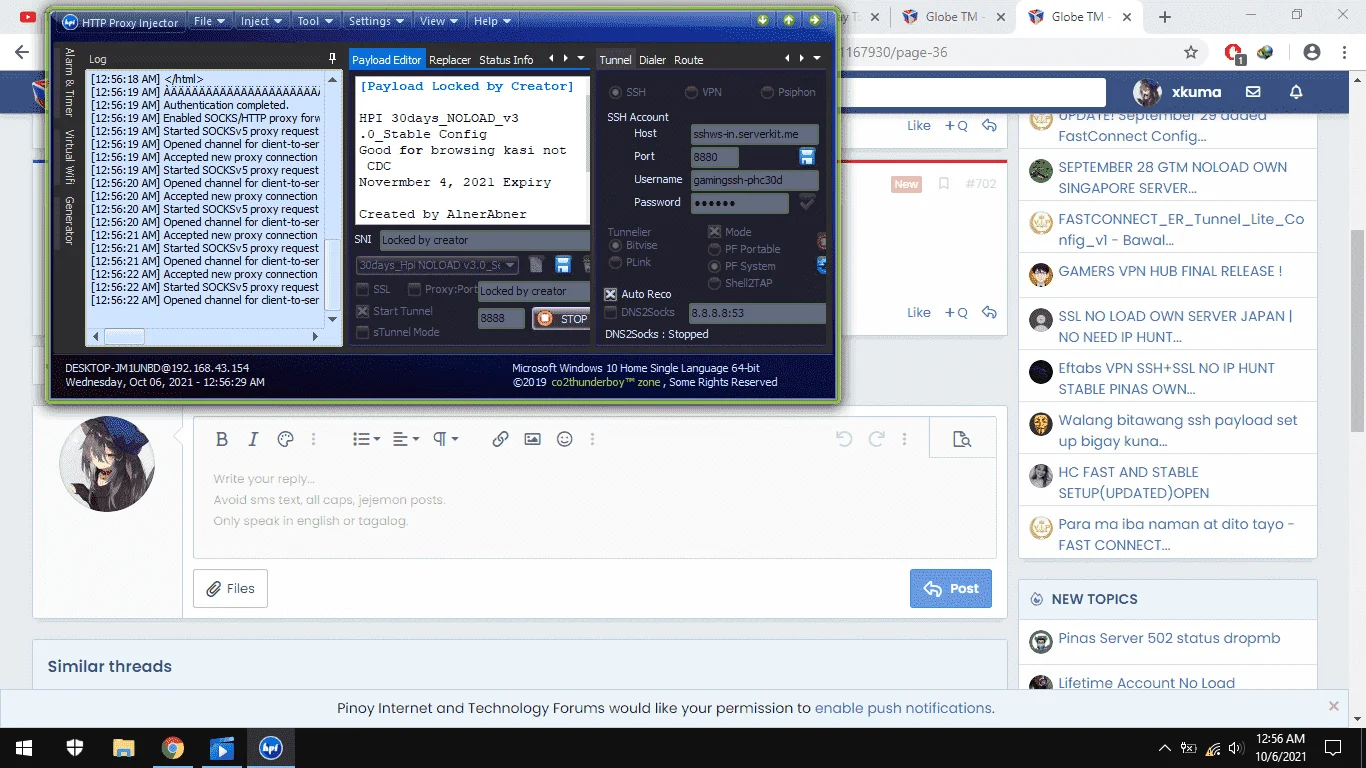Open the Tool dropdown menu
This screenshot has width=1366, height=768.
click(316, 21)
